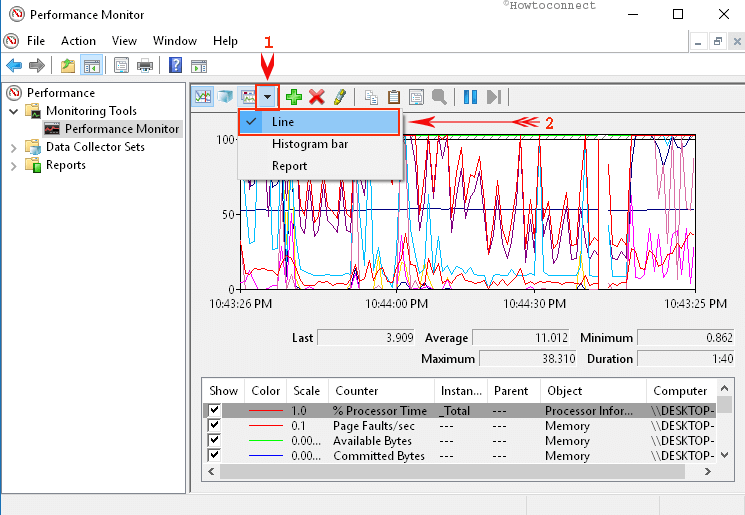Sort by the Object column header
This screenshot has height=515, width=745.
pyautogui.click(x=593, y=391)
